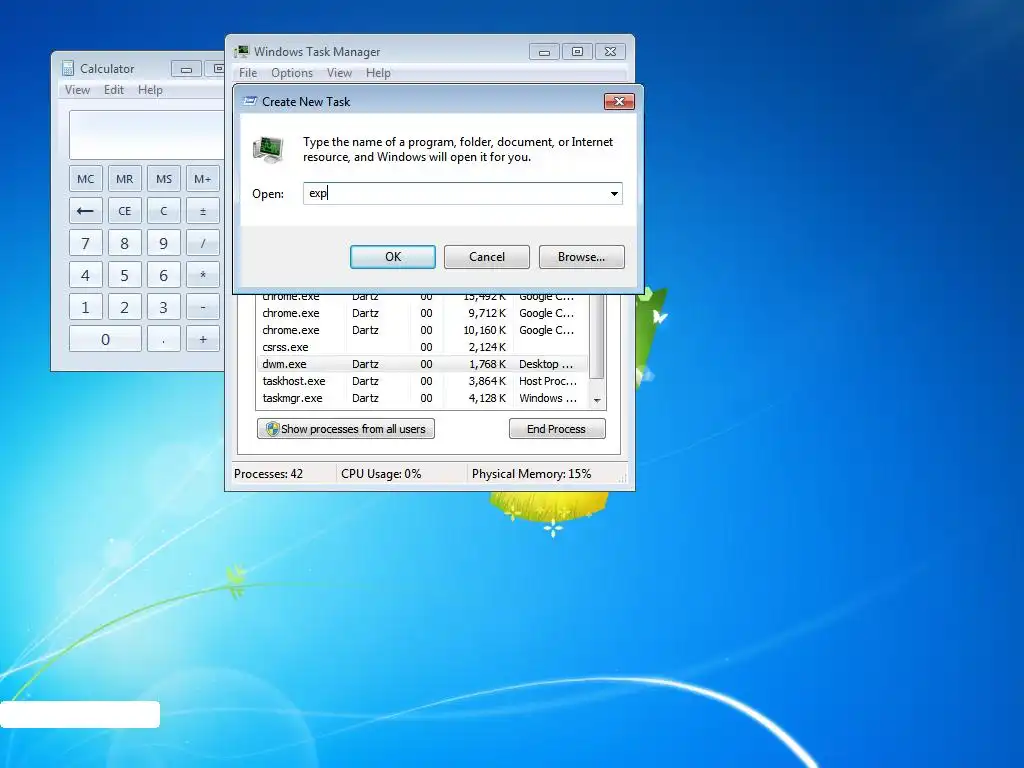This screenshot has height=768, width=1024.
Task: Click Calculator backspace arrow button
Action: pyautogui.click(x=86, y=211)
